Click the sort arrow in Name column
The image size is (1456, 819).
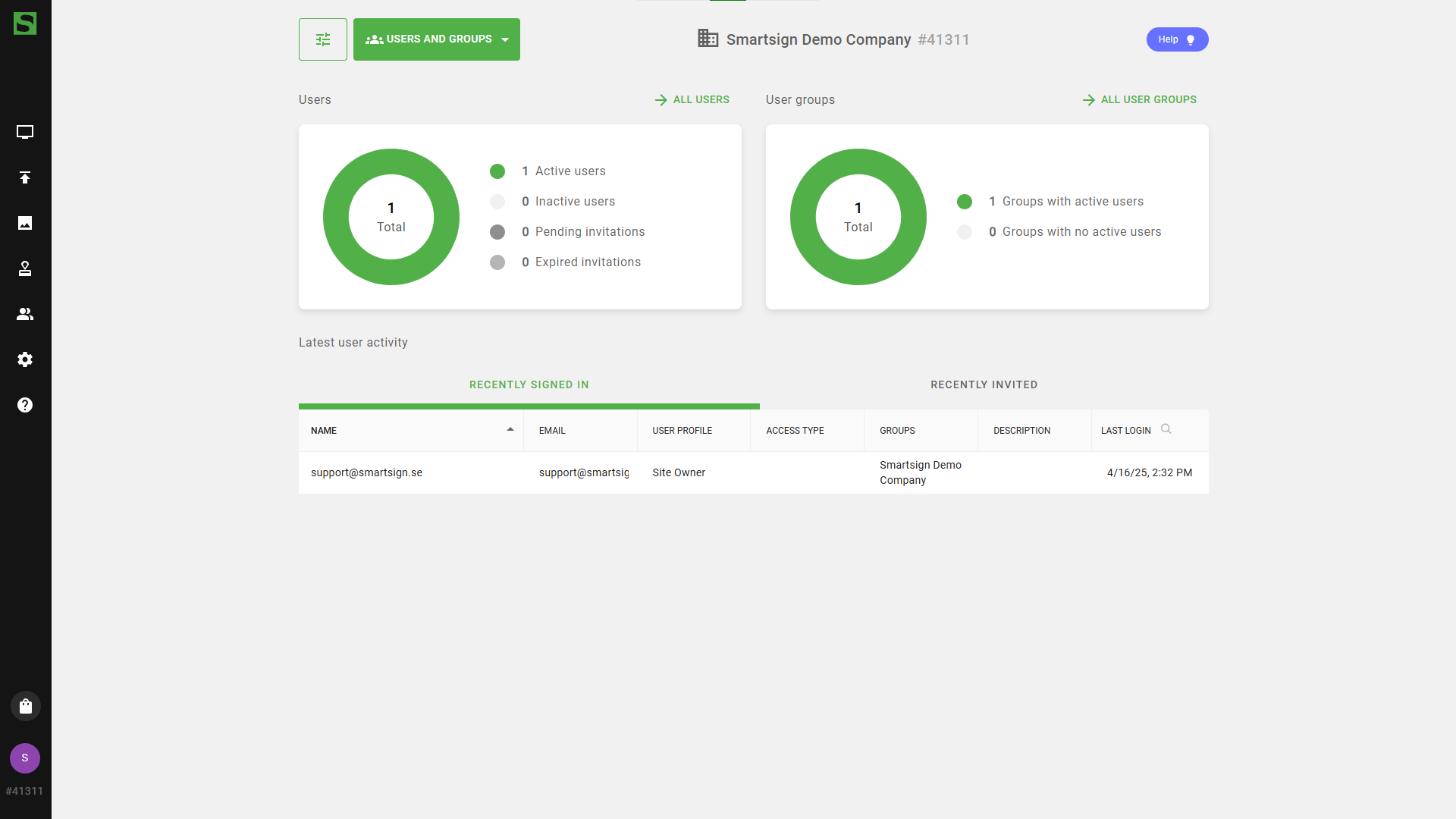coord(510,429)
